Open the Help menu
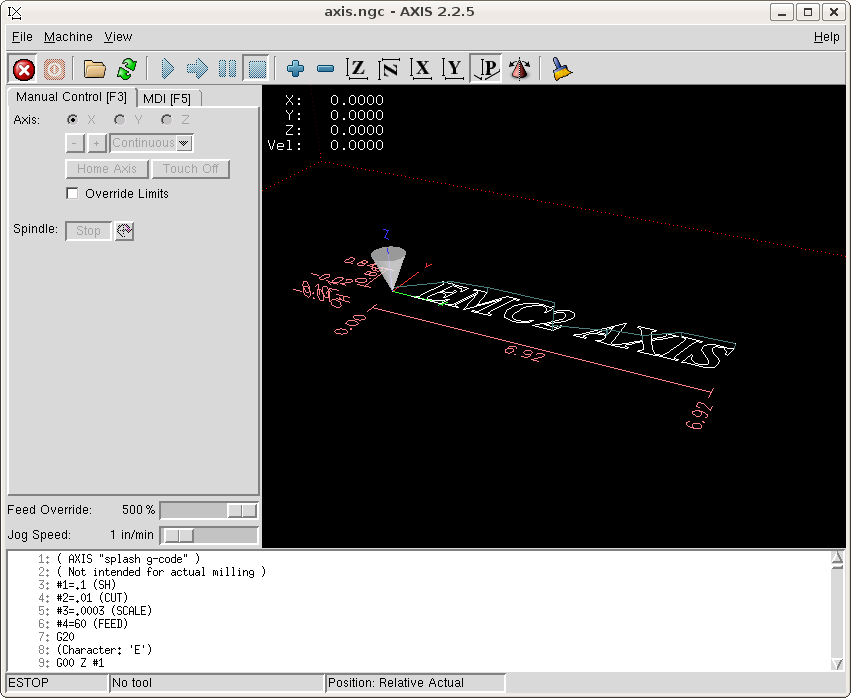Image resolution: width=851 pixels, height=698 pixels. click(x=827, y=37)
